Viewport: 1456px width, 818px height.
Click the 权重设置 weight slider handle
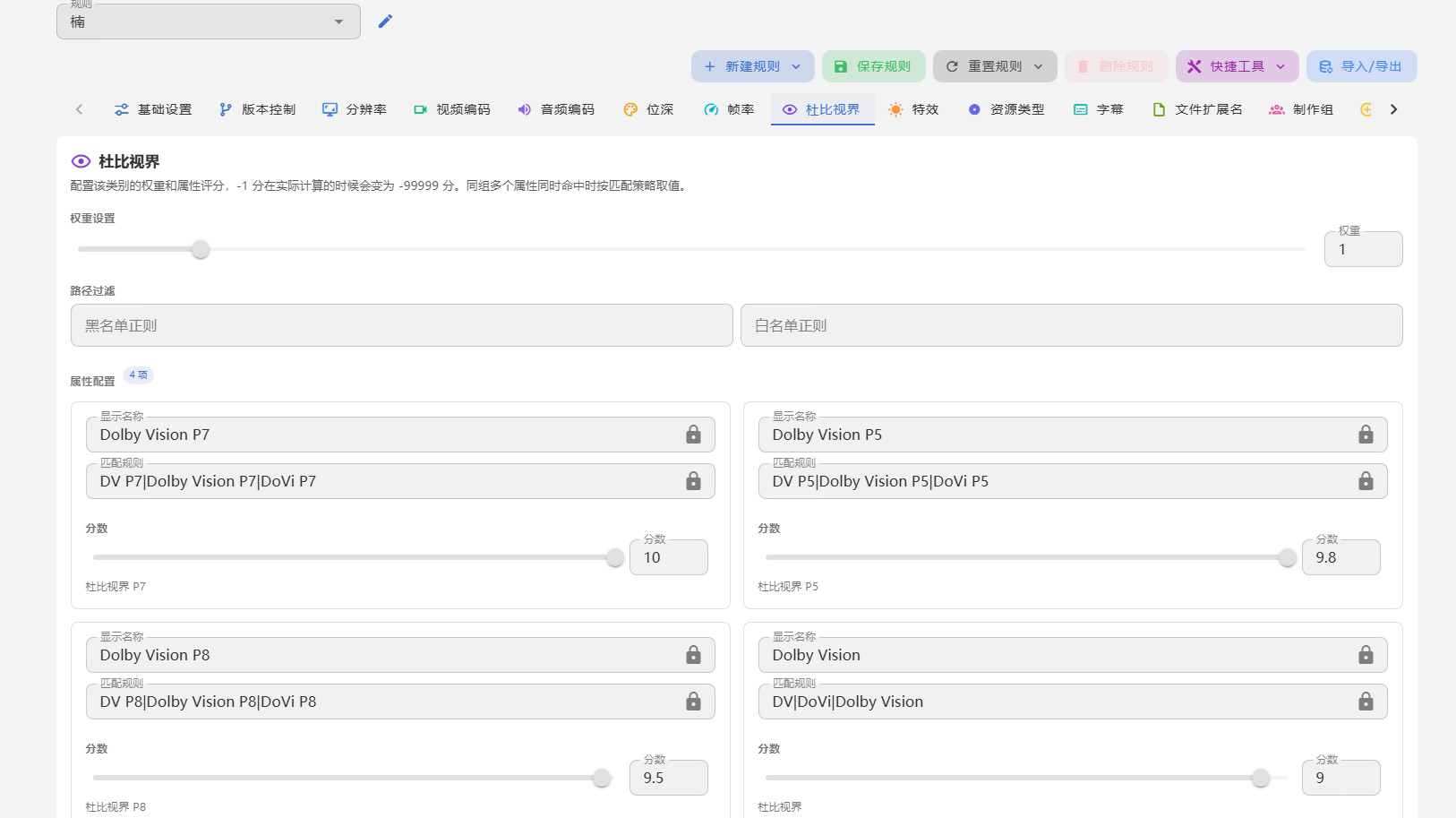[x=201, y=249]
